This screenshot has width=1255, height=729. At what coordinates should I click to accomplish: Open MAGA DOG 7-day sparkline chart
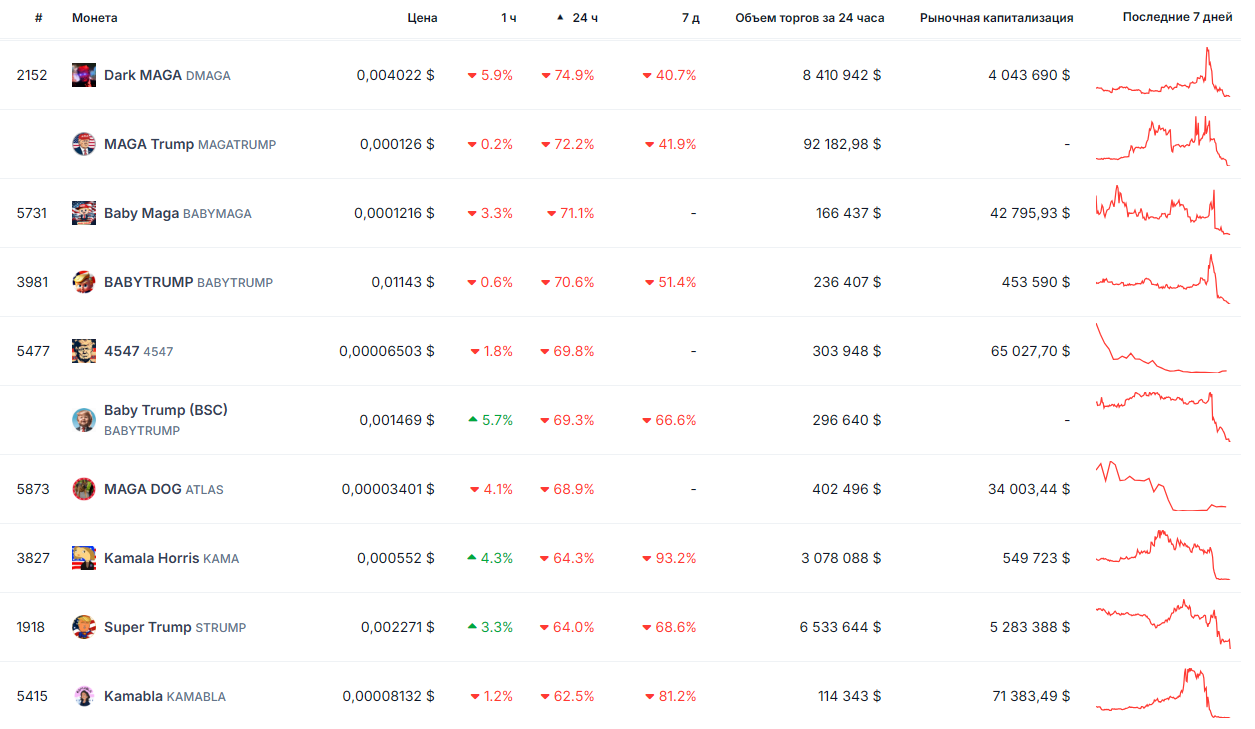tap(1163, 487)
